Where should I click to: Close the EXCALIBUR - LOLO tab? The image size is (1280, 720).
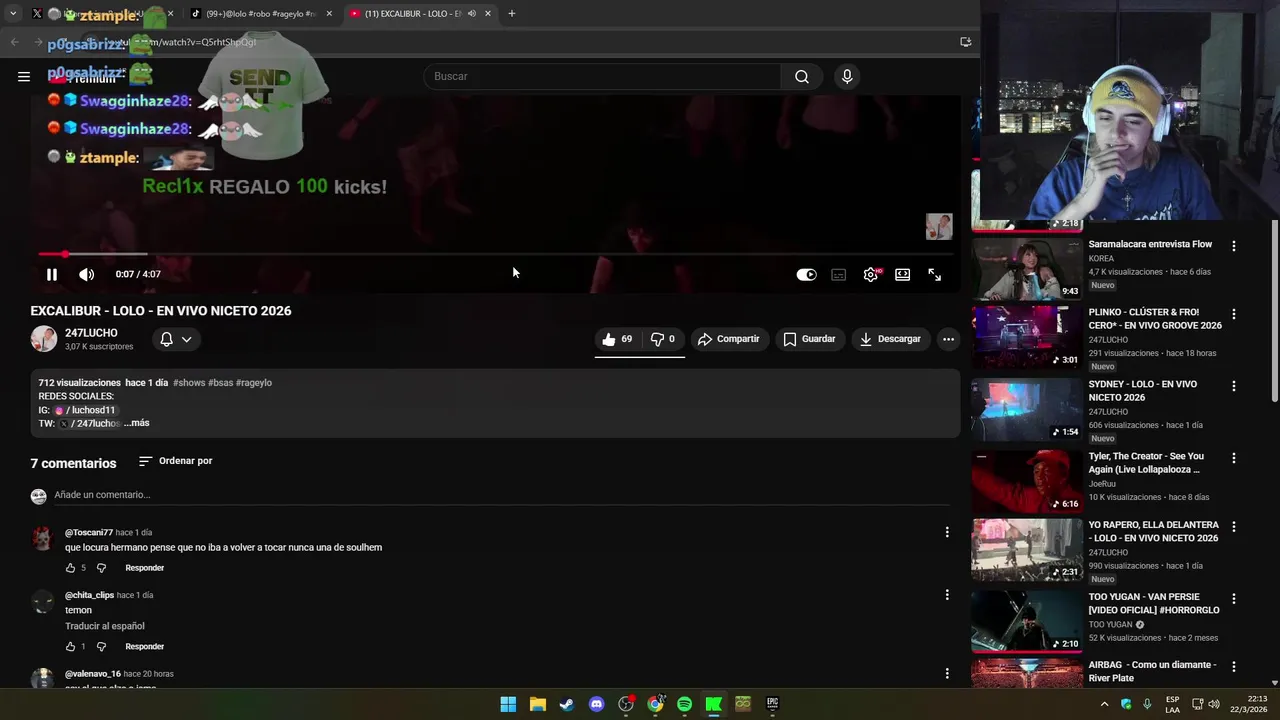[x=488, y=13]
